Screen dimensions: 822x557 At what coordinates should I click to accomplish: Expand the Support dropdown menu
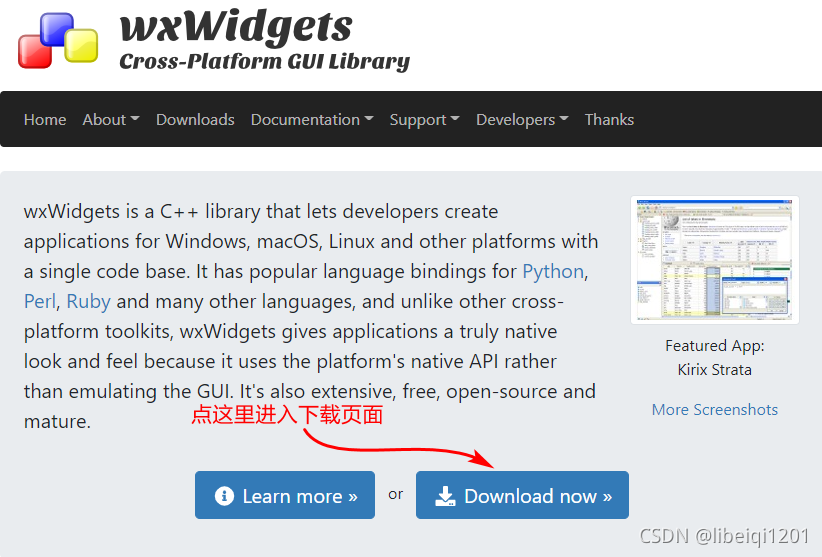pos(425,119)
